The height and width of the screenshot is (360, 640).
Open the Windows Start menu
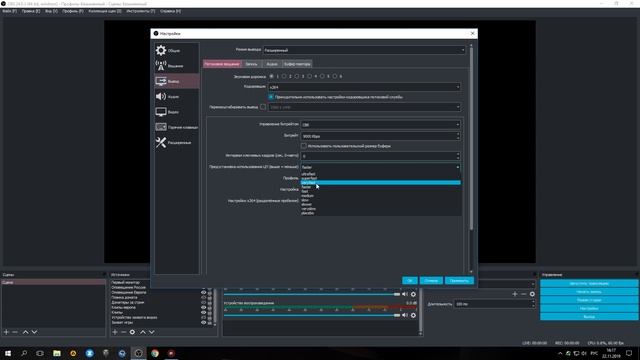click(x=8, y=353)
